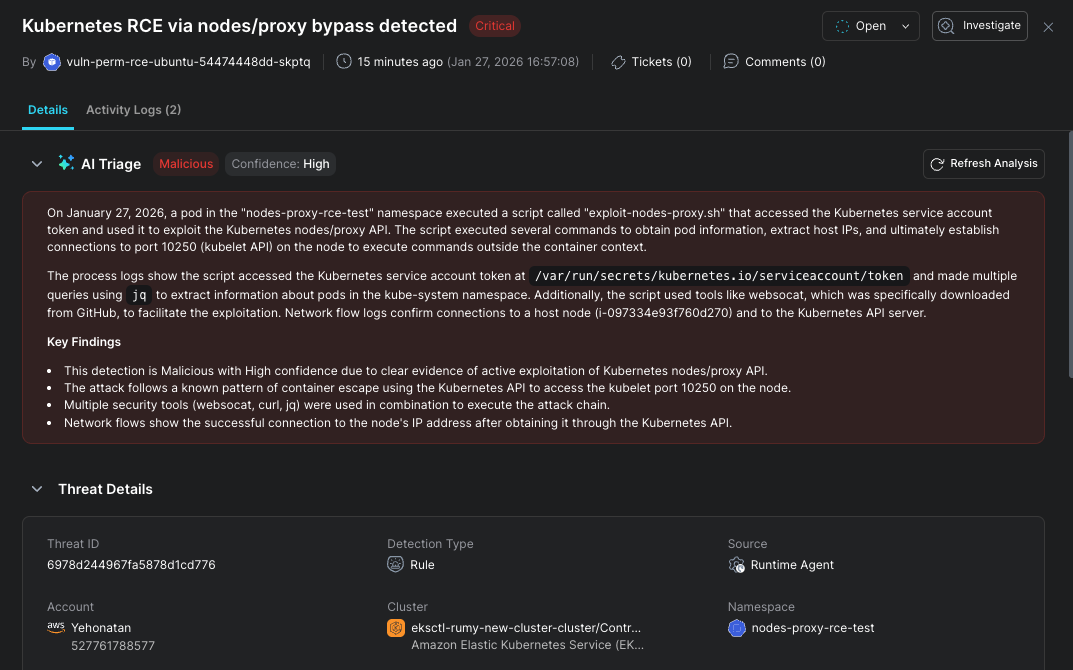Click the jq inline code snippet
This screenshot has width=1073, height=670.
click(139, 295)
